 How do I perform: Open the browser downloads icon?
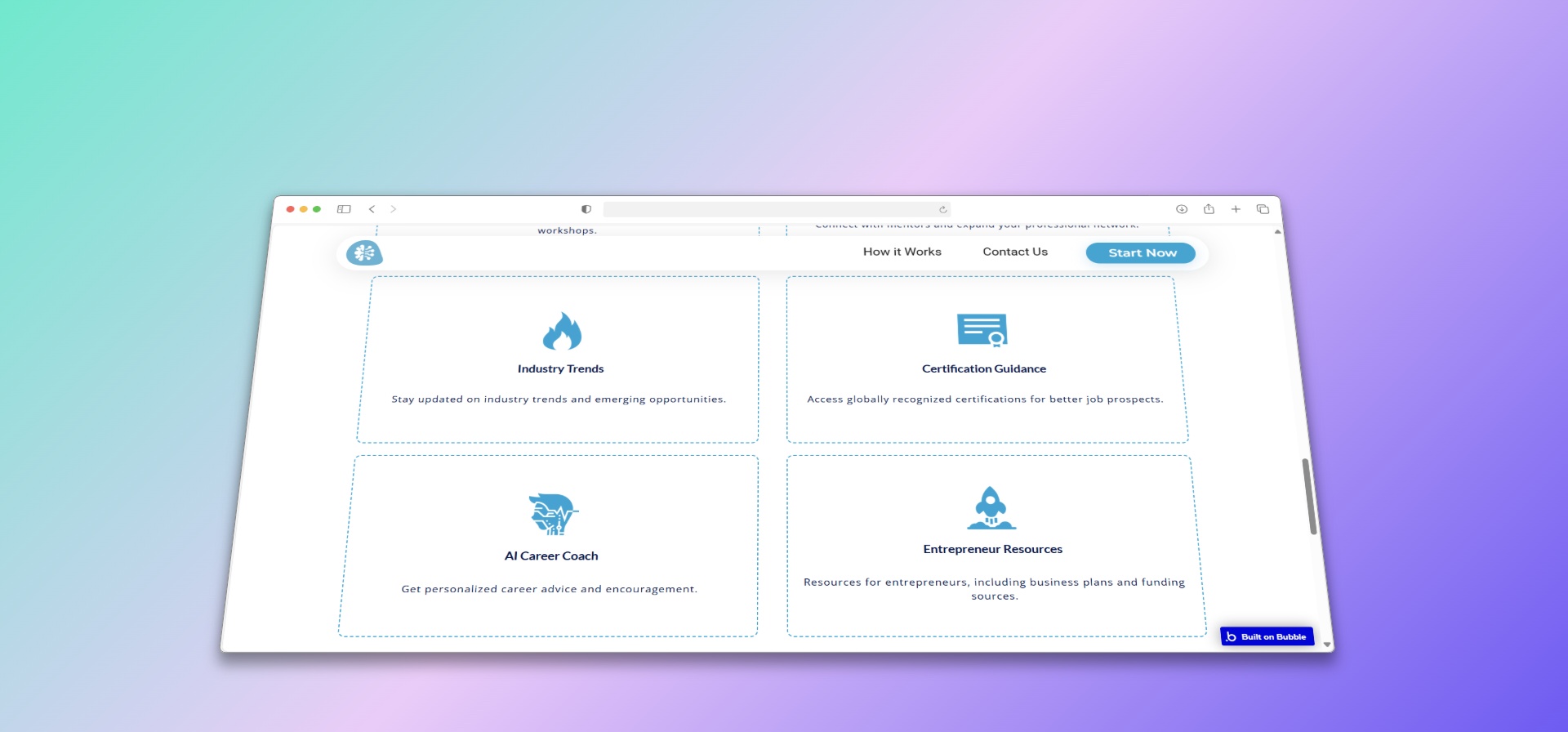(1181, 209)
